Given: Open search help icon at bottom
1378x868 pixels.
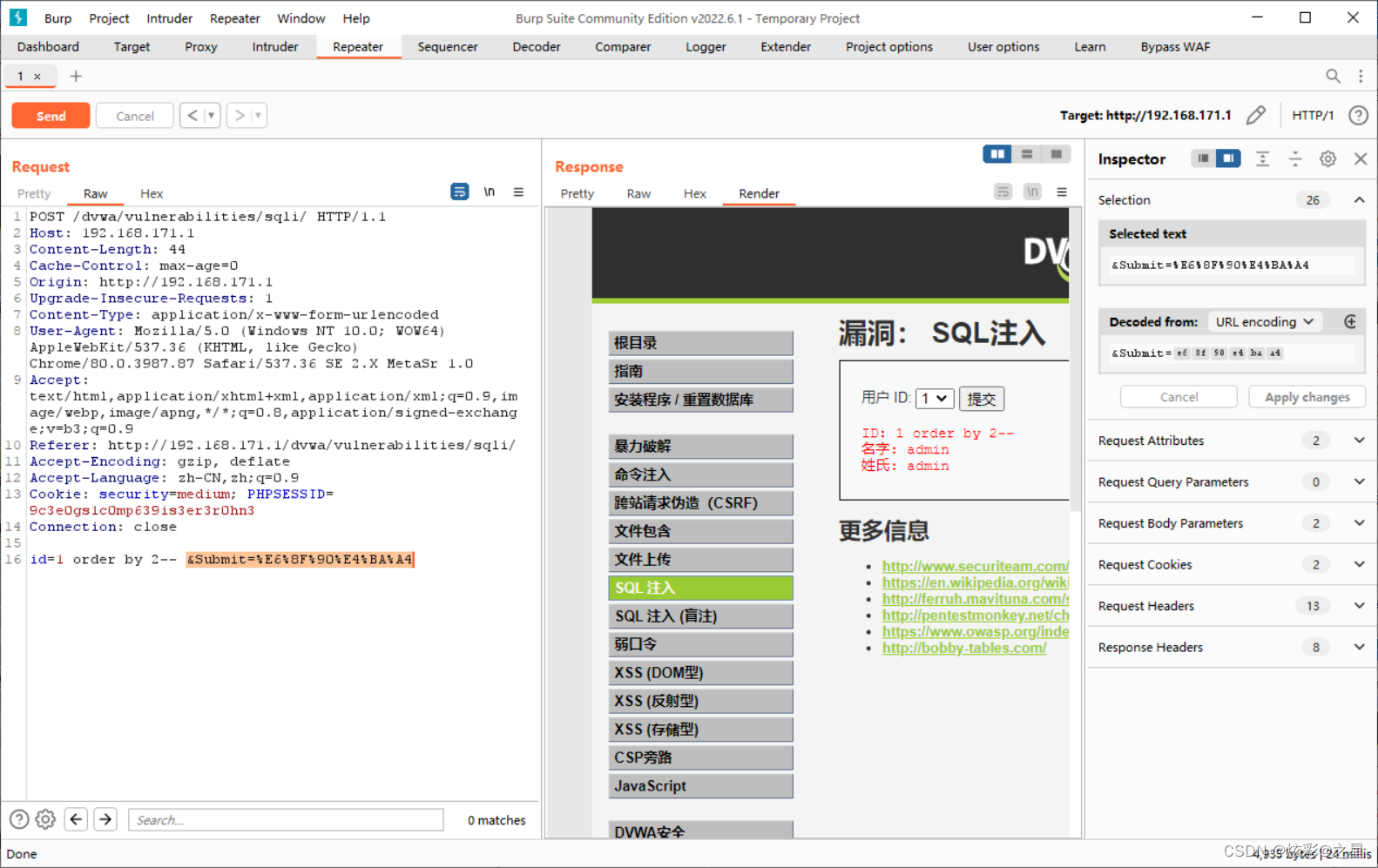Looking at the screenshot, I should point(19,819).
